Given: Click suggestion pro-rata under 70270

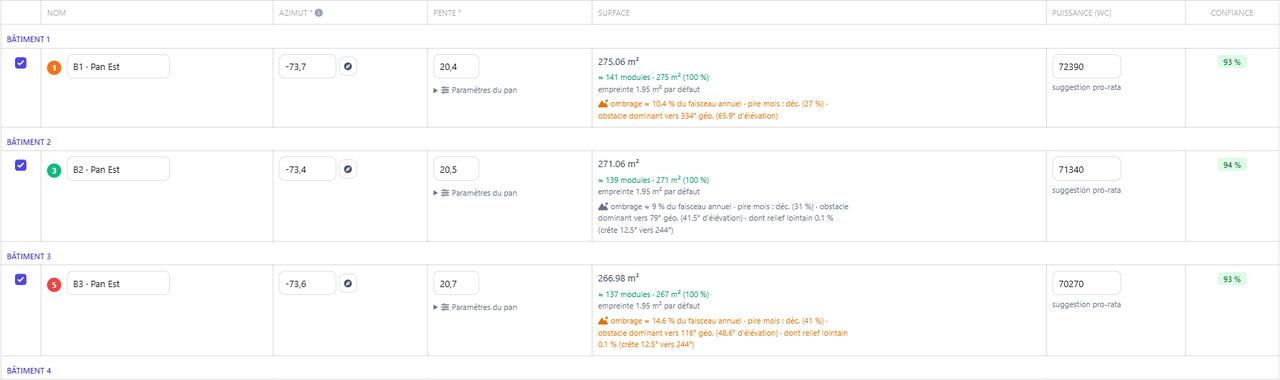Looking at the screenshot, I should [x=1086, y=305].
